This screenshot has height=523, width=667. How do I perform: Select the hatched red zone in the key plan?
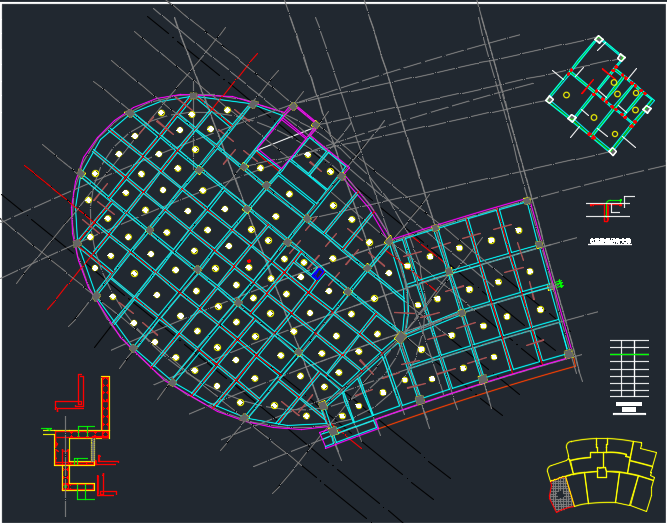[561, 494]
